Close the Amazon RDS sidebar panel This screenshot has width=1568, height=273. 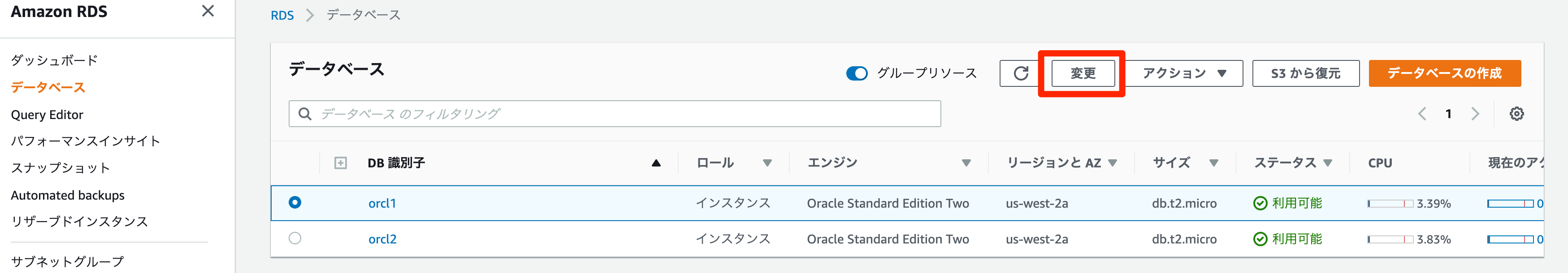coord(208,12)
